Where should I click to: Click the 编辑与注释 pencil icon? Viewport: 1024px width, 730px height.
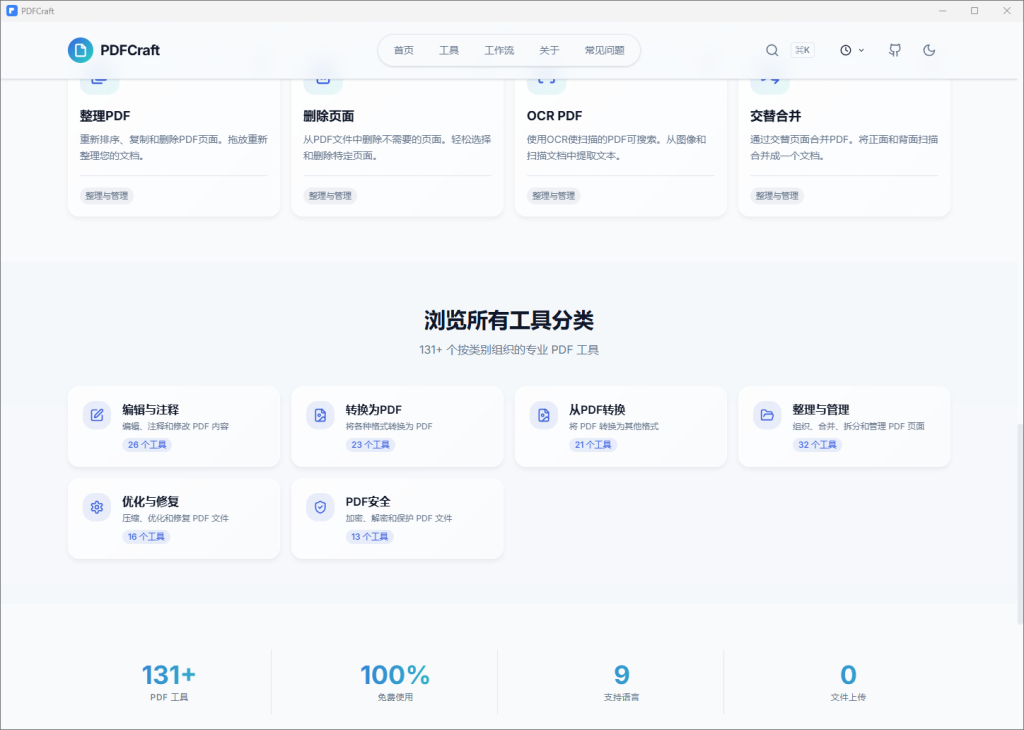point(97,415)
